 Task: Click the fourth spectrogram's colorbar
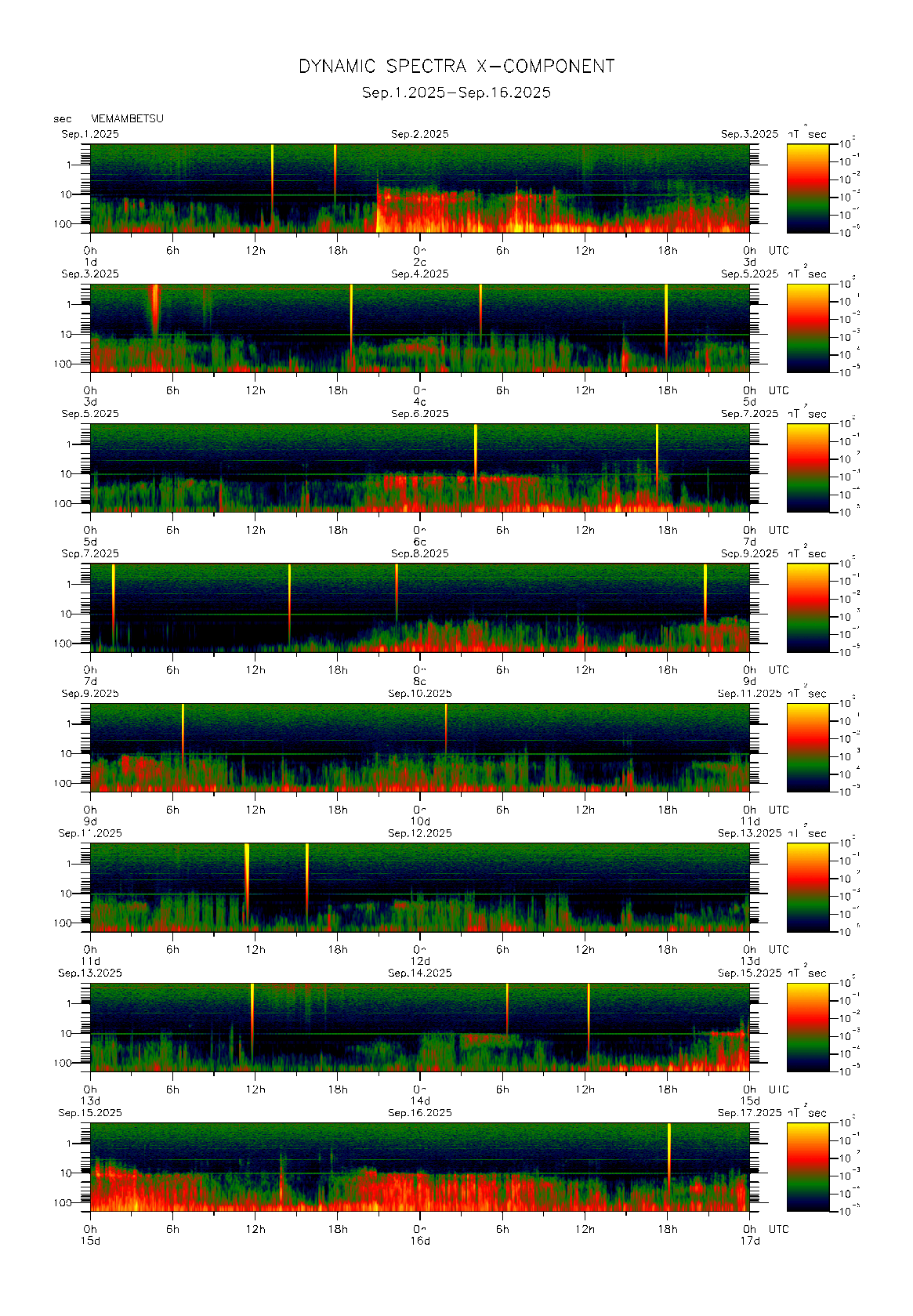click(807, 607)
